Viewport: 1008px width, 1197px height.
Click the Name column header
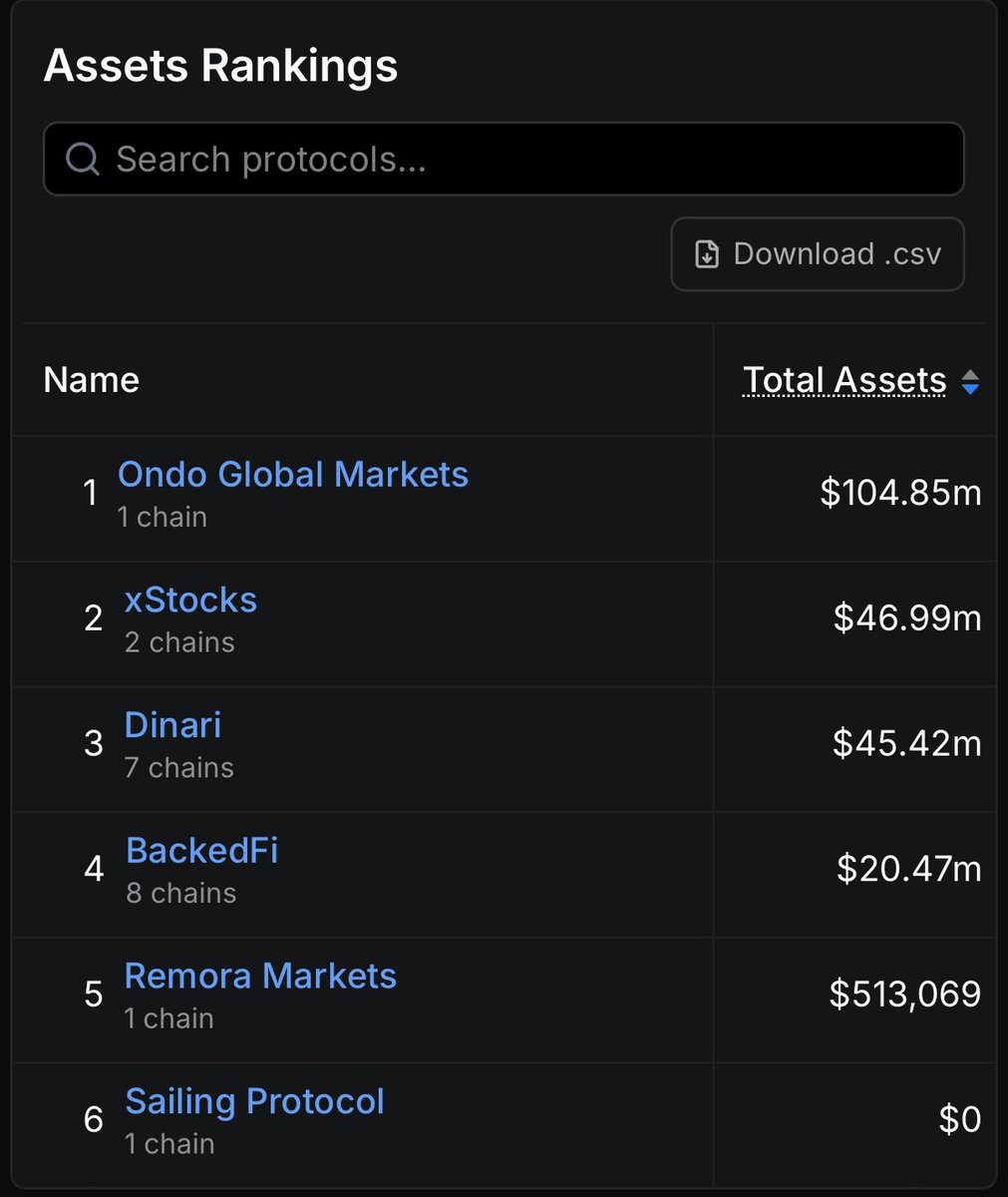pos(91,380)
